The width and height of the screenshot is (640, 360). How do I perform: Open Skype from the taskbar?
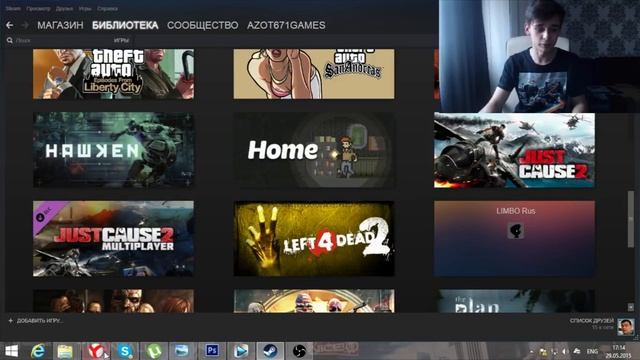click(x=125, y=351)
